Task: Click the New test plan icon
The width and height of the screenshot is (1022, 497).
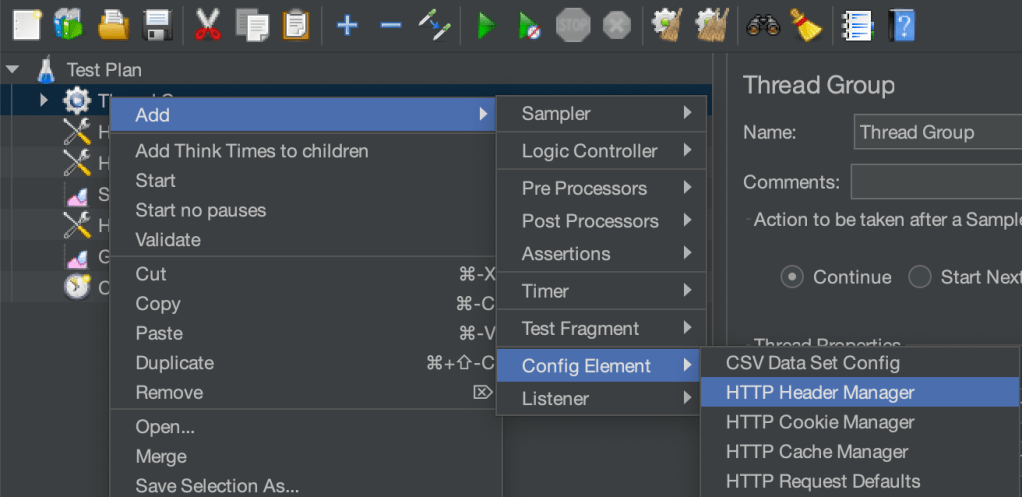Action: pos(27,25)
